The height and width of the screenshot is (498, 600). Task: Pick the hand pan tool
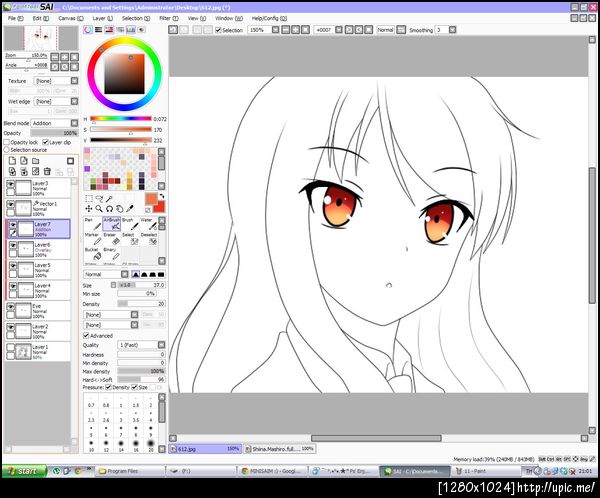pos(120,209)
